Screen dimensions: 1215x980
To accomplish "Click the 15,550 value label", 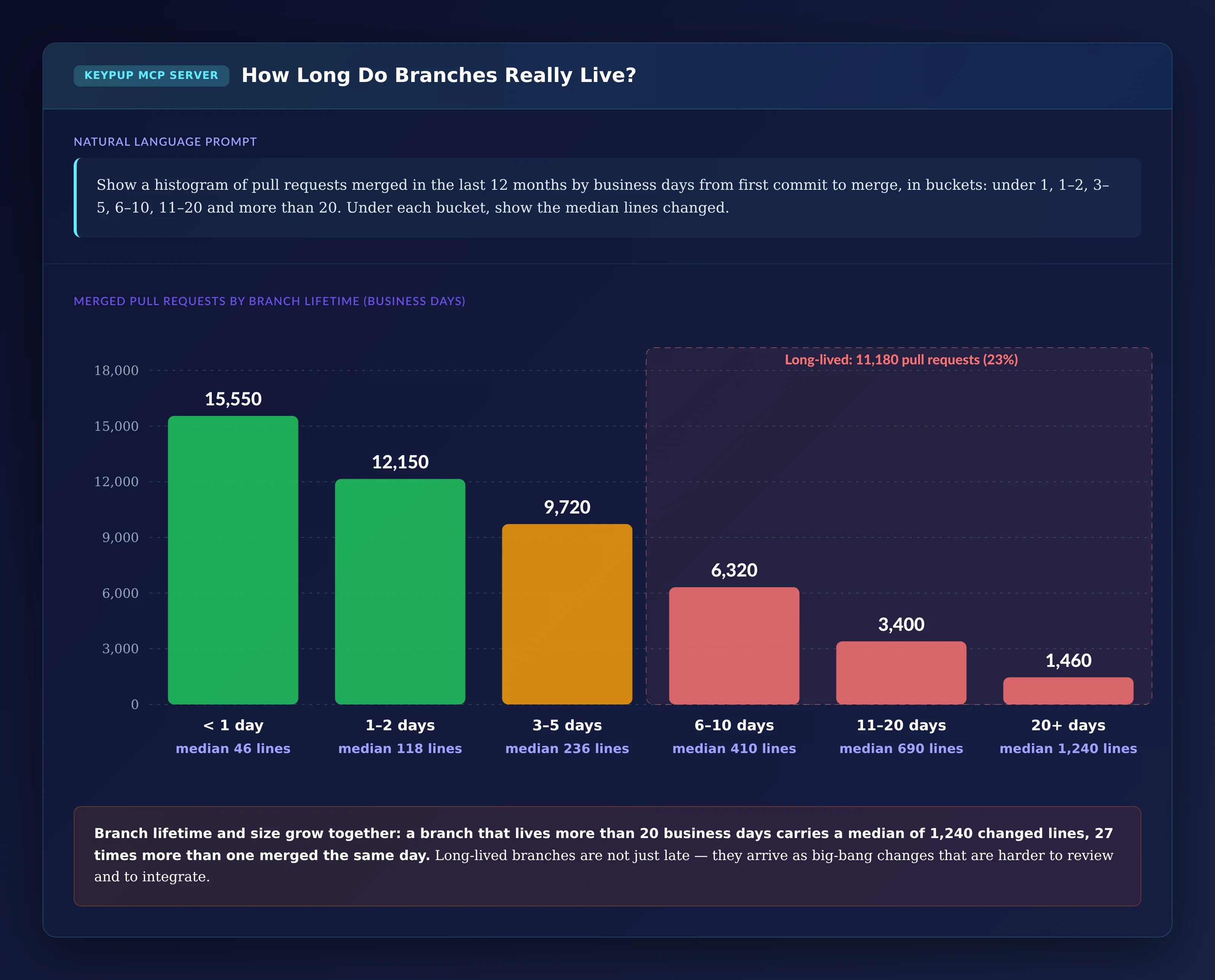I will tap(233, 399).
